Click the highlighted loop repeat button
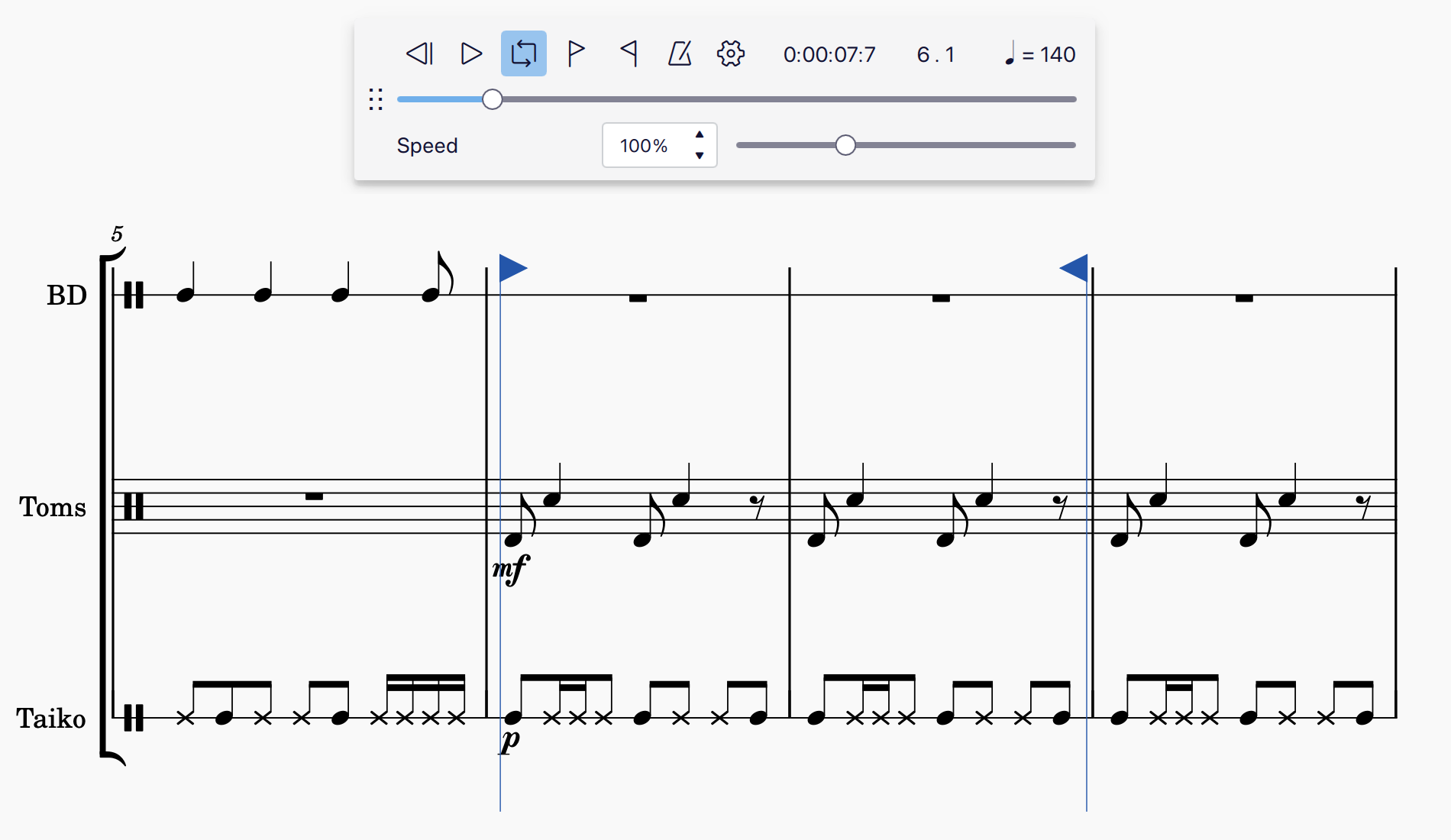The width and height of the screenshot is (1451, 840). [523, 53]
